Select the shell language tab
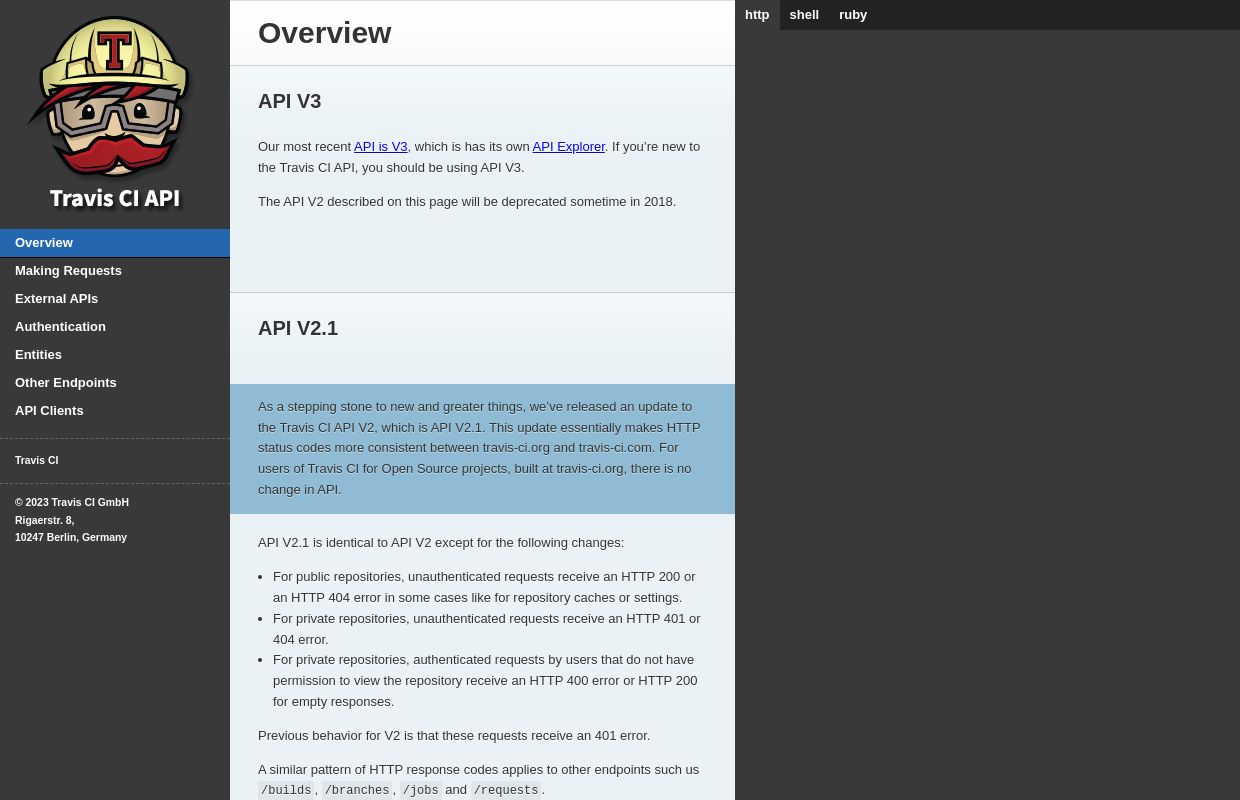1240x800 pixels. point(804,15)
